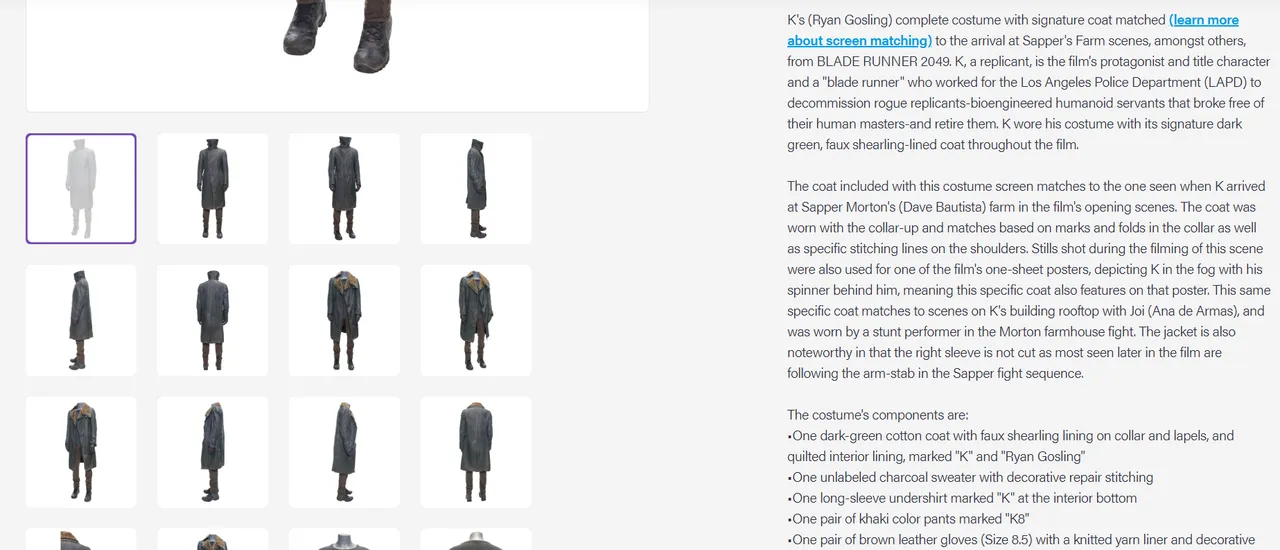Select the third thumbnail in the third row
The image size is (1280, 550).
click(344, 452)
